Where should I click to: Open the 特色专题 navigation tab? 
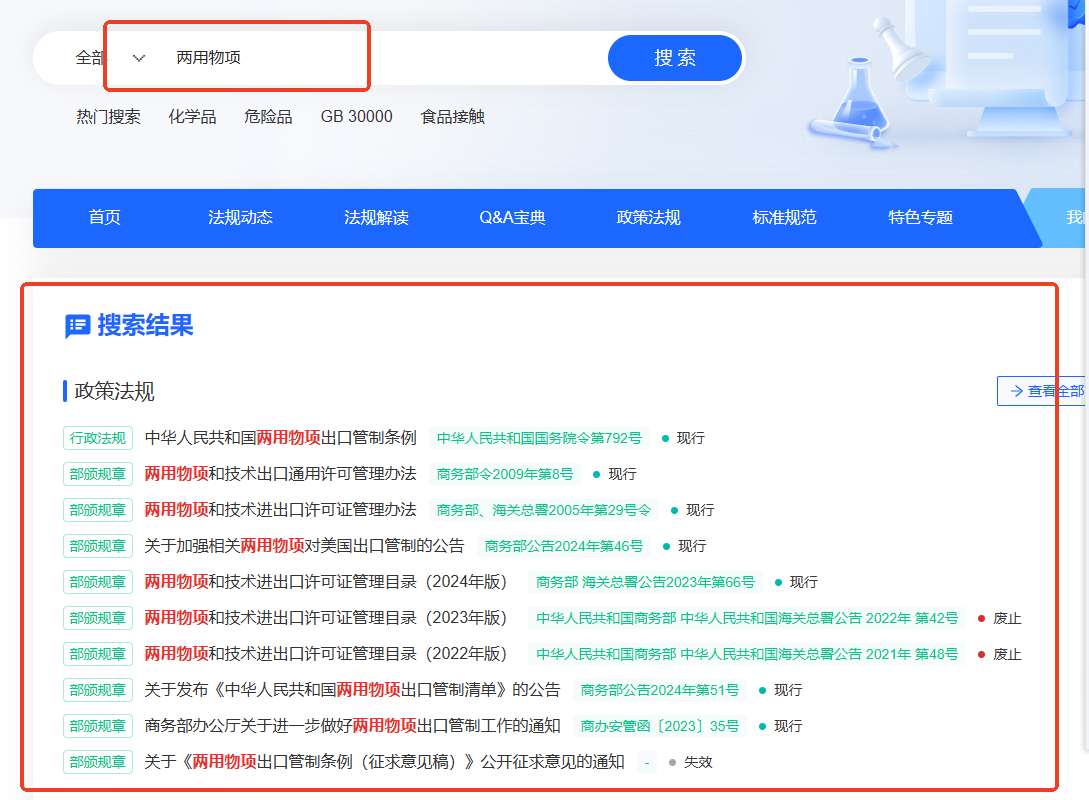pos(920,218)
